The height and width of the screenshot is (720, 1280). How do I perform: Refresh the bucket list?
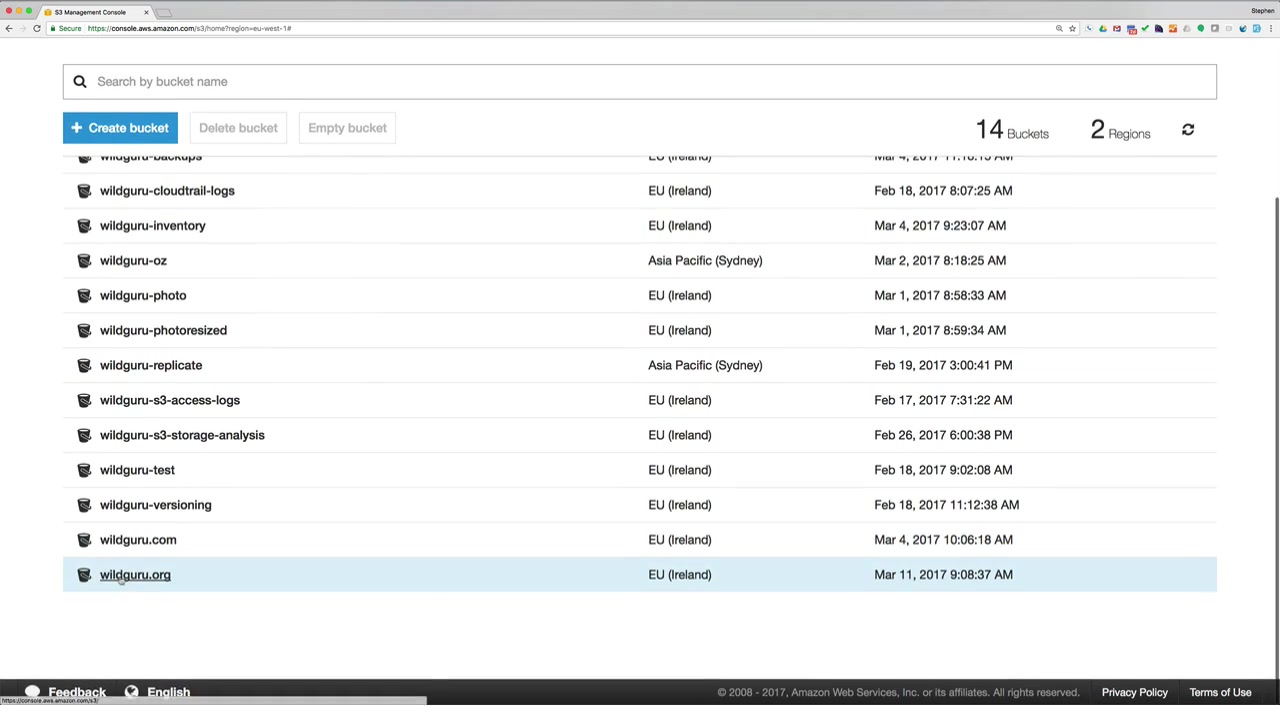1188,130
